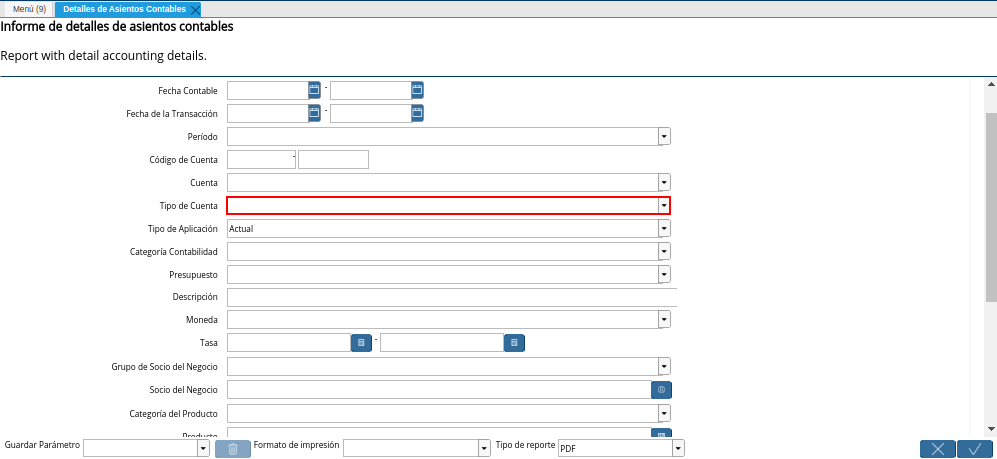
Task: Expand the Período dropdown
Action: (664, 136)
